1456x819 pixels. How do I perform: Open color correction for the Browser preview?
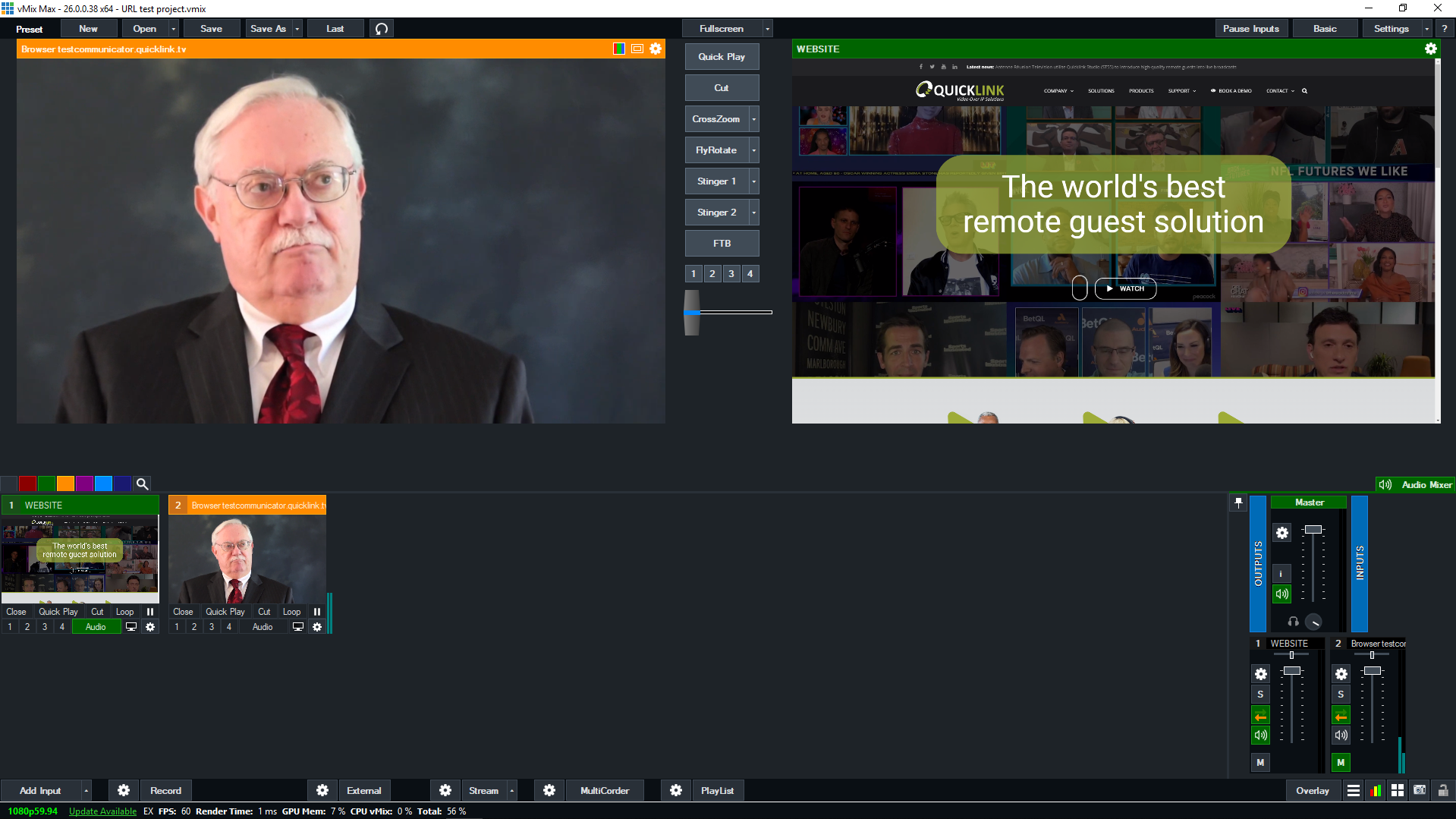(619, 49)
